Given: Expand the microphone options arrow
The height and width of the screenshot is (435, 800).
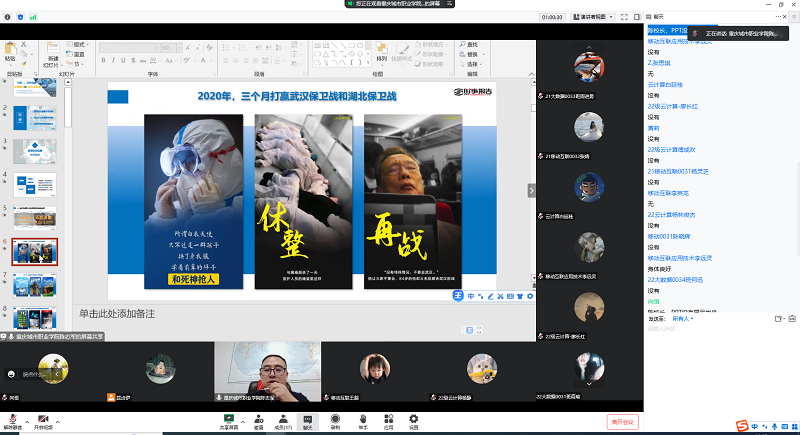Looking at the screenshot, I should 26,418.
